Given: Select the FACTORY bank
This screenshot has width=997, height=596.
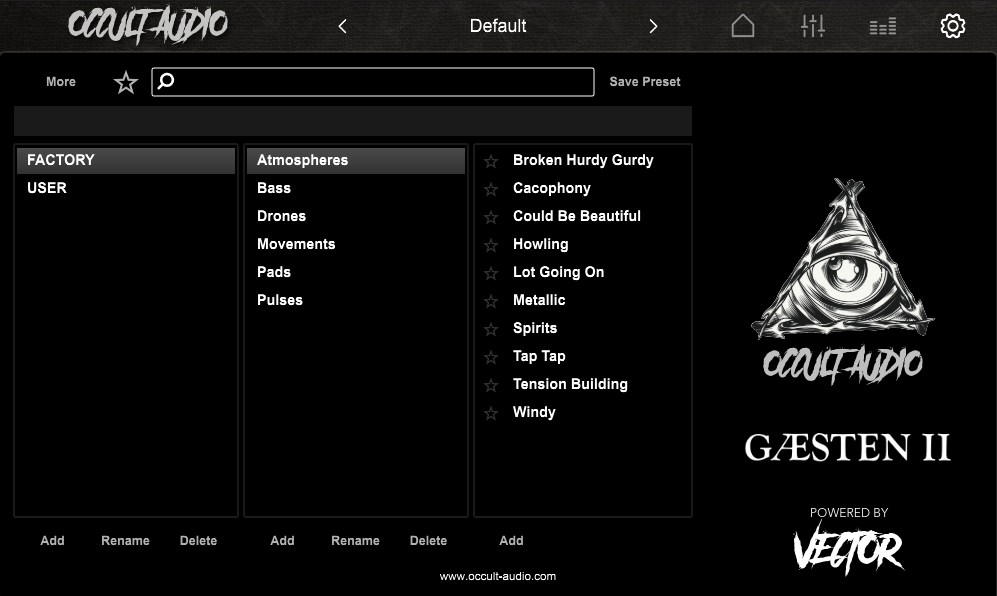Looking at the screenshot, I should pyautogui.click(x=126, y=160).
